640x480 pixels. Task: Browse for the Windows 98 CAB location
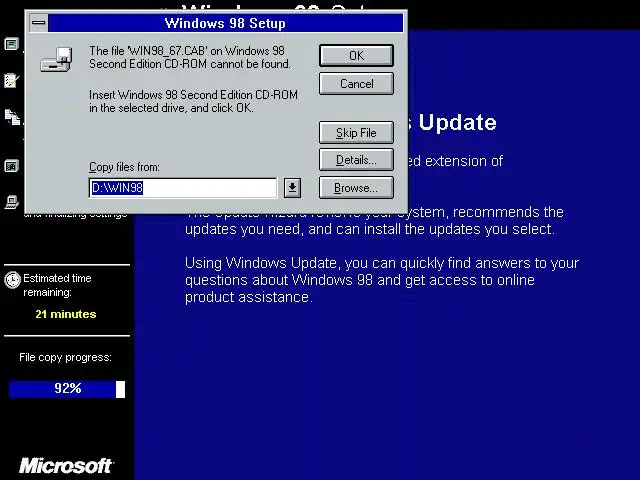click(356, 188)
